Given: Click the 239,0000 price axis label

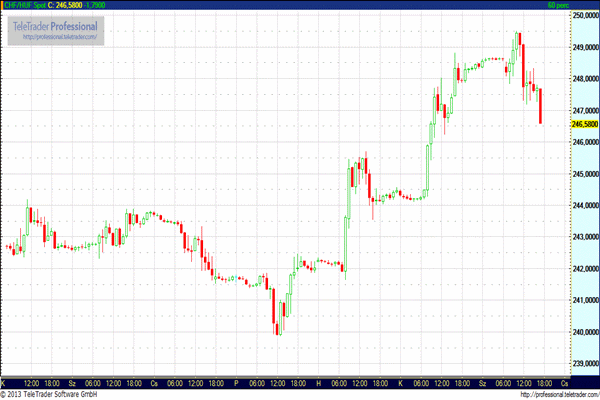Looking at the screenshot, I should 584,364.
